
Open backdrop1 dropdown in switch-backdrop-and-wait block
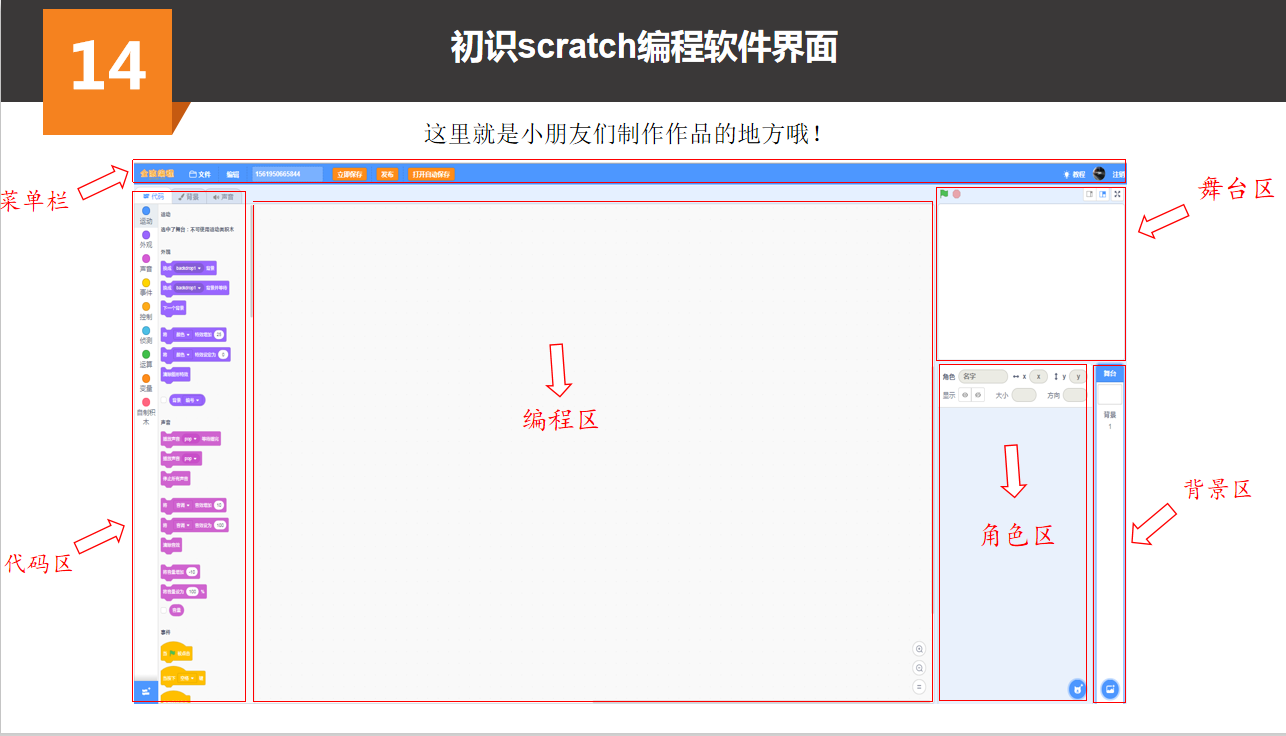tap(189, 287)
